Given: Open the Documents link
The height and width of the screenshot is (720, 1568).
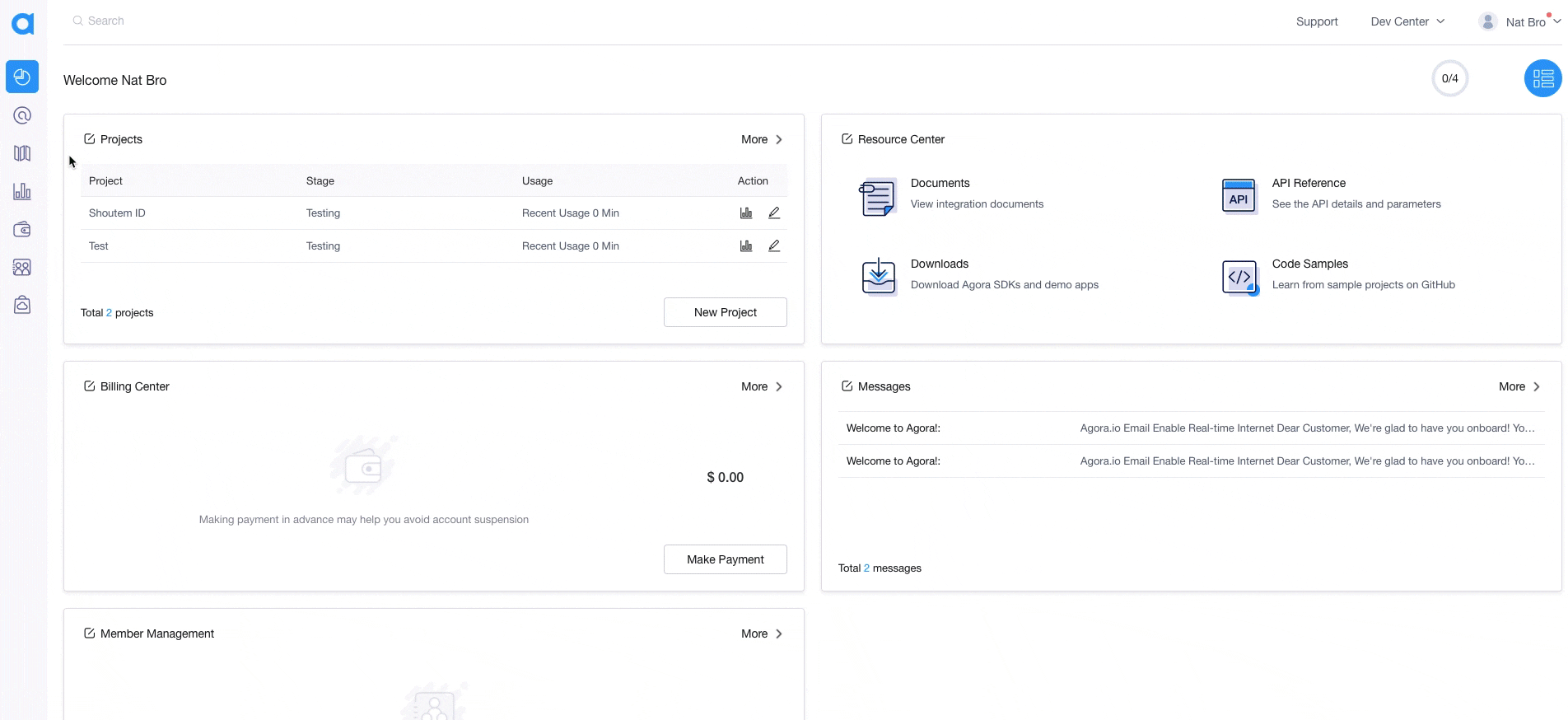Looking at the screenshot, I should [x=940, y=183].
